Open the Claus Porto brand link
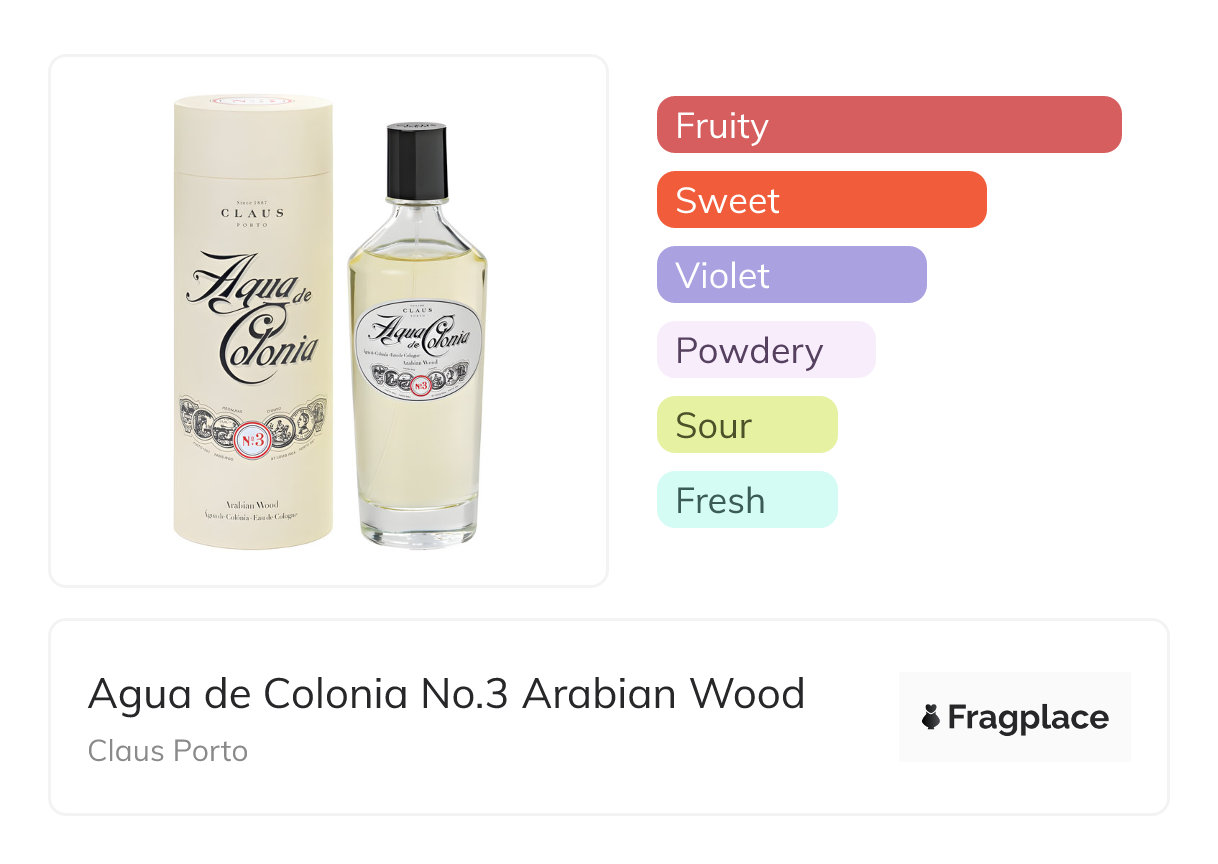Viewport: 1218px width, 864px height. (x=168, y=750)
